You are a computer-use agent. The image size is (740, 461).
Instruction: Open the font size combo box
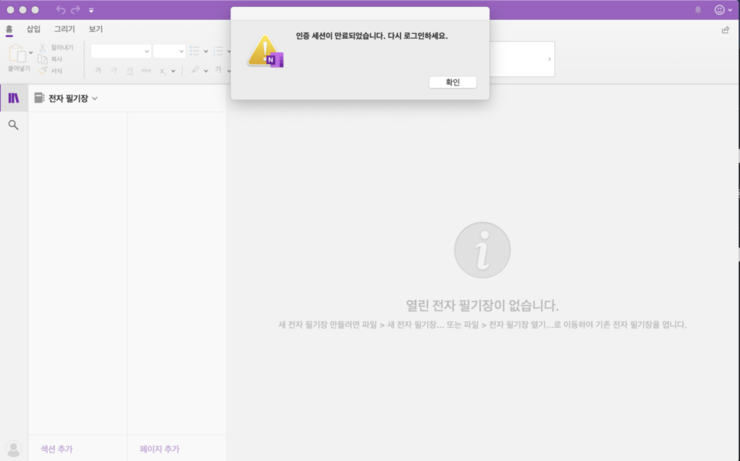[x=169, y=51]
